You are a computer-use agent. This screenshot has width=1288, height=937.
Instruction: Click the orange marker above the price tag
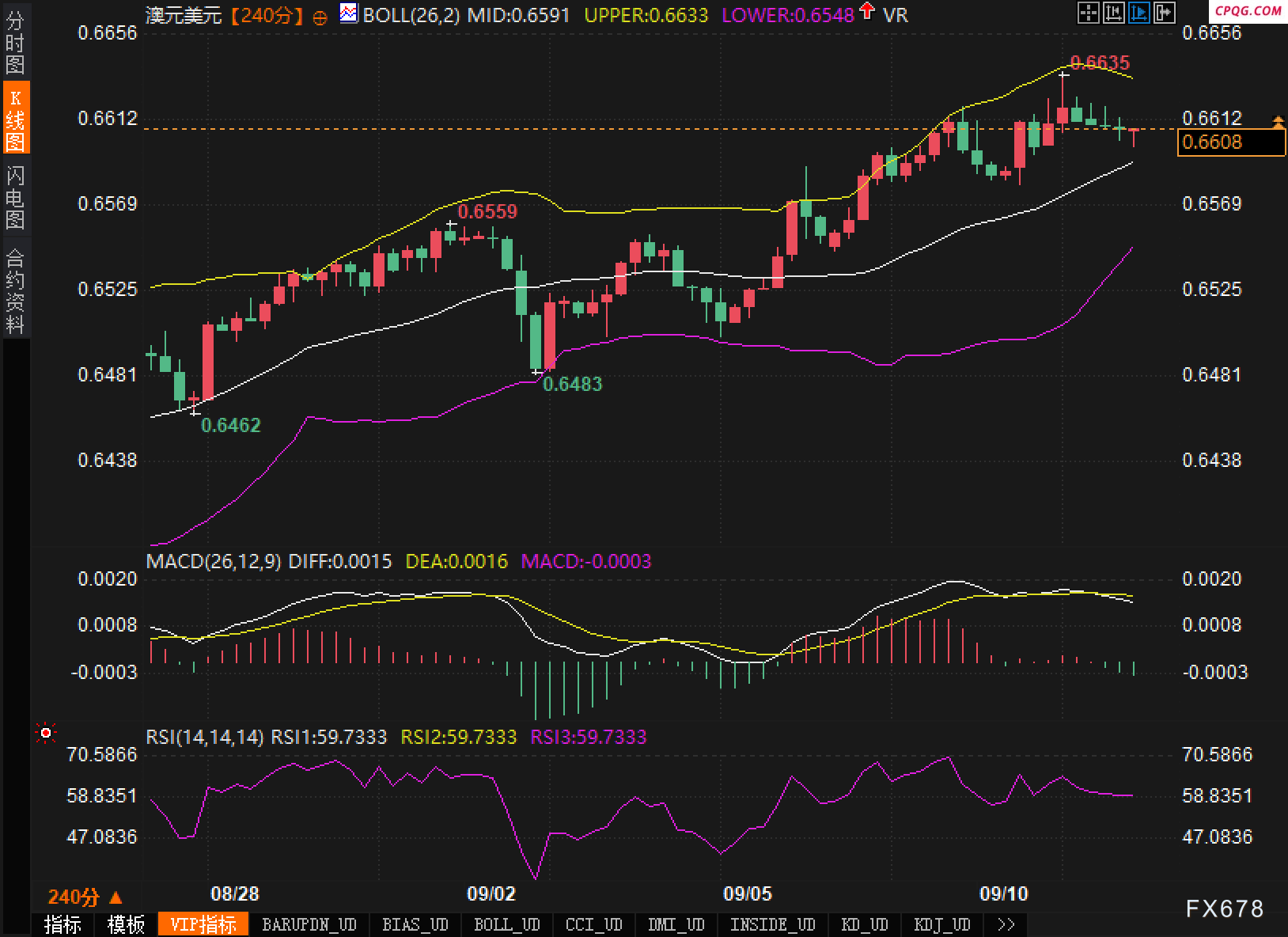point(1279,122)
